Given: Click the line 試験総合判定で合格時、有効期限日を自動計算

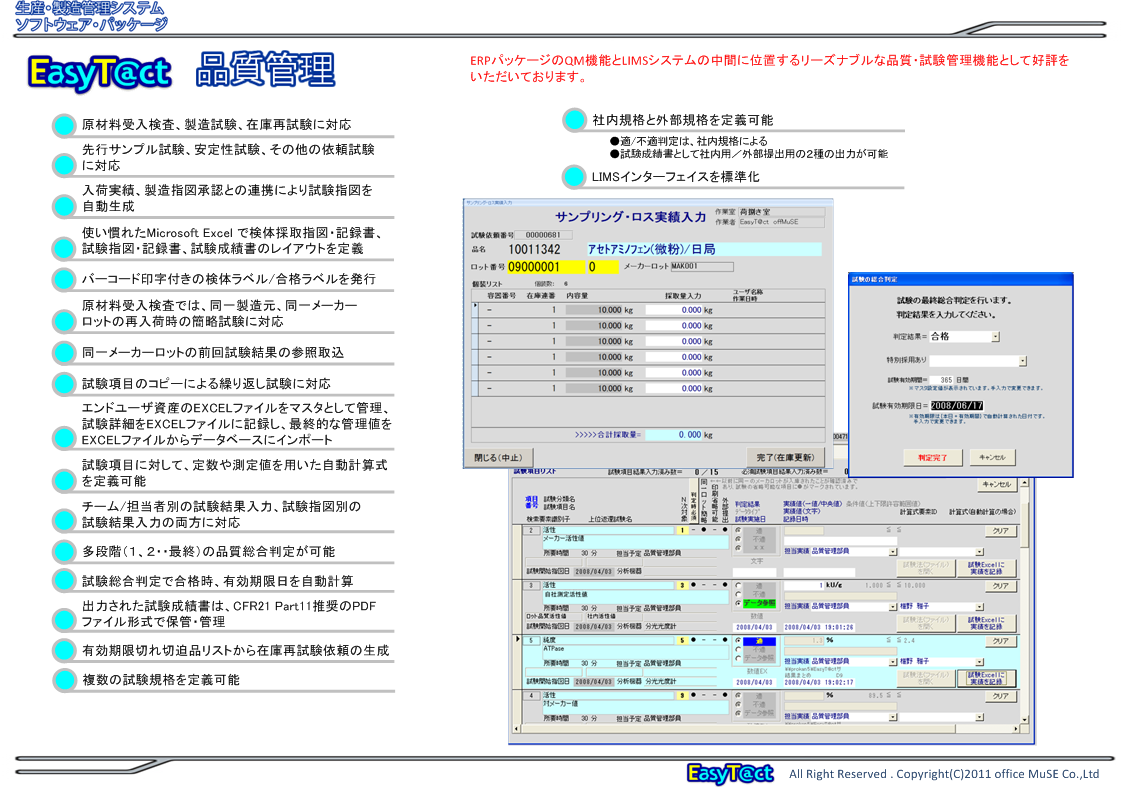Looking at the screenshot, I should 218,581.
